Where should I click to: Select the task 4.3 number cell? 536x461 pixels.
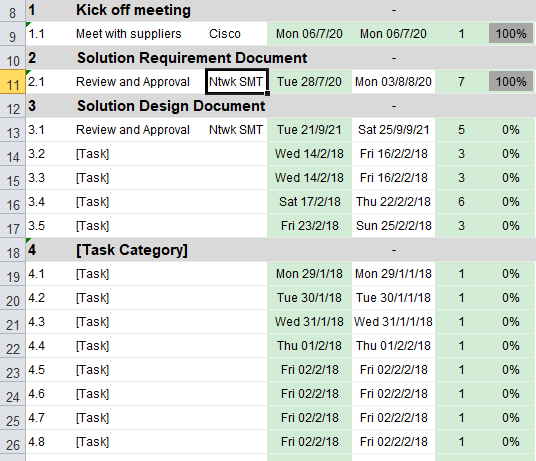pos(50,322)
